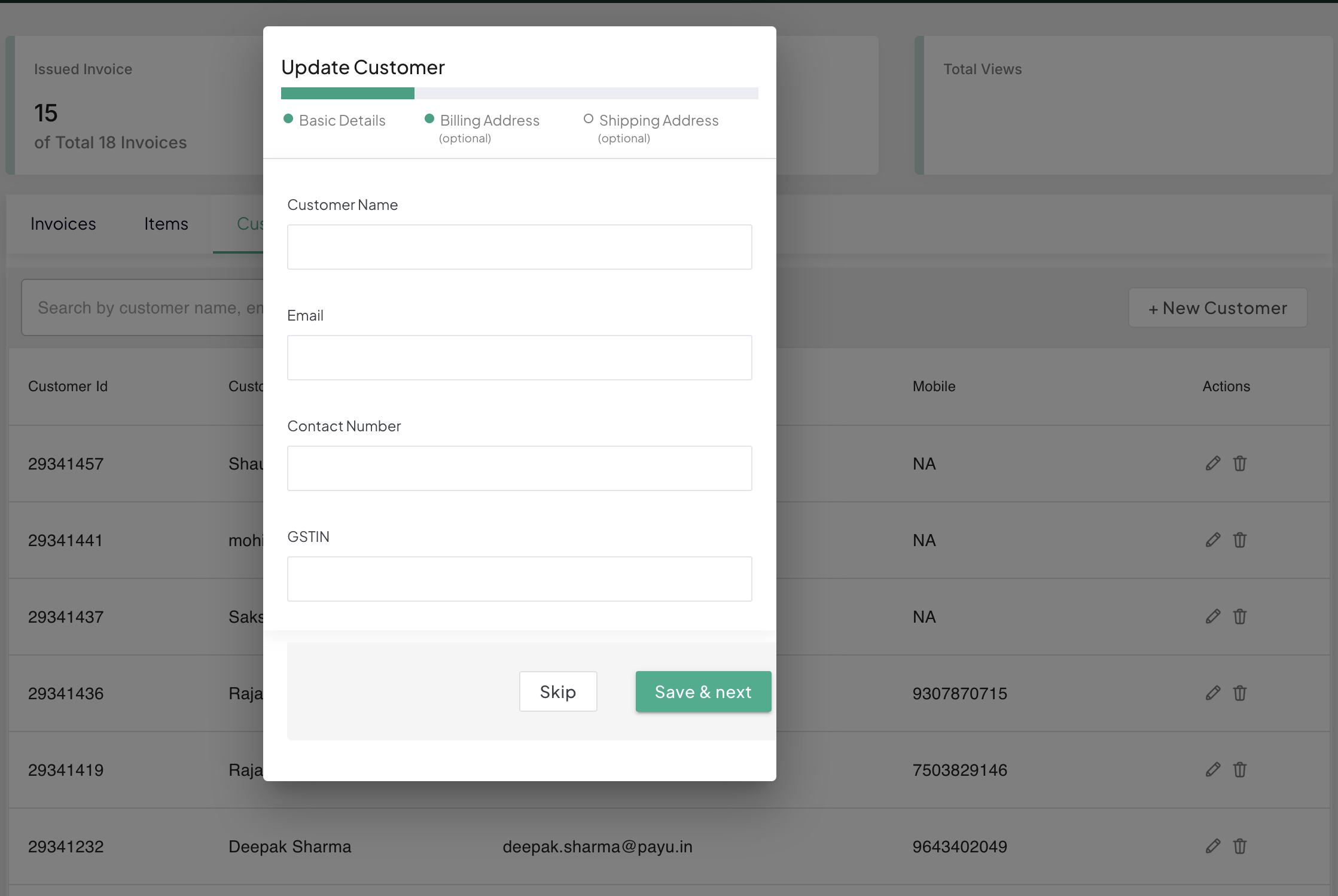Click edit pencil for customer 29341441
This screenshot has height=896, width=1338.
(x=1212, y=540)
